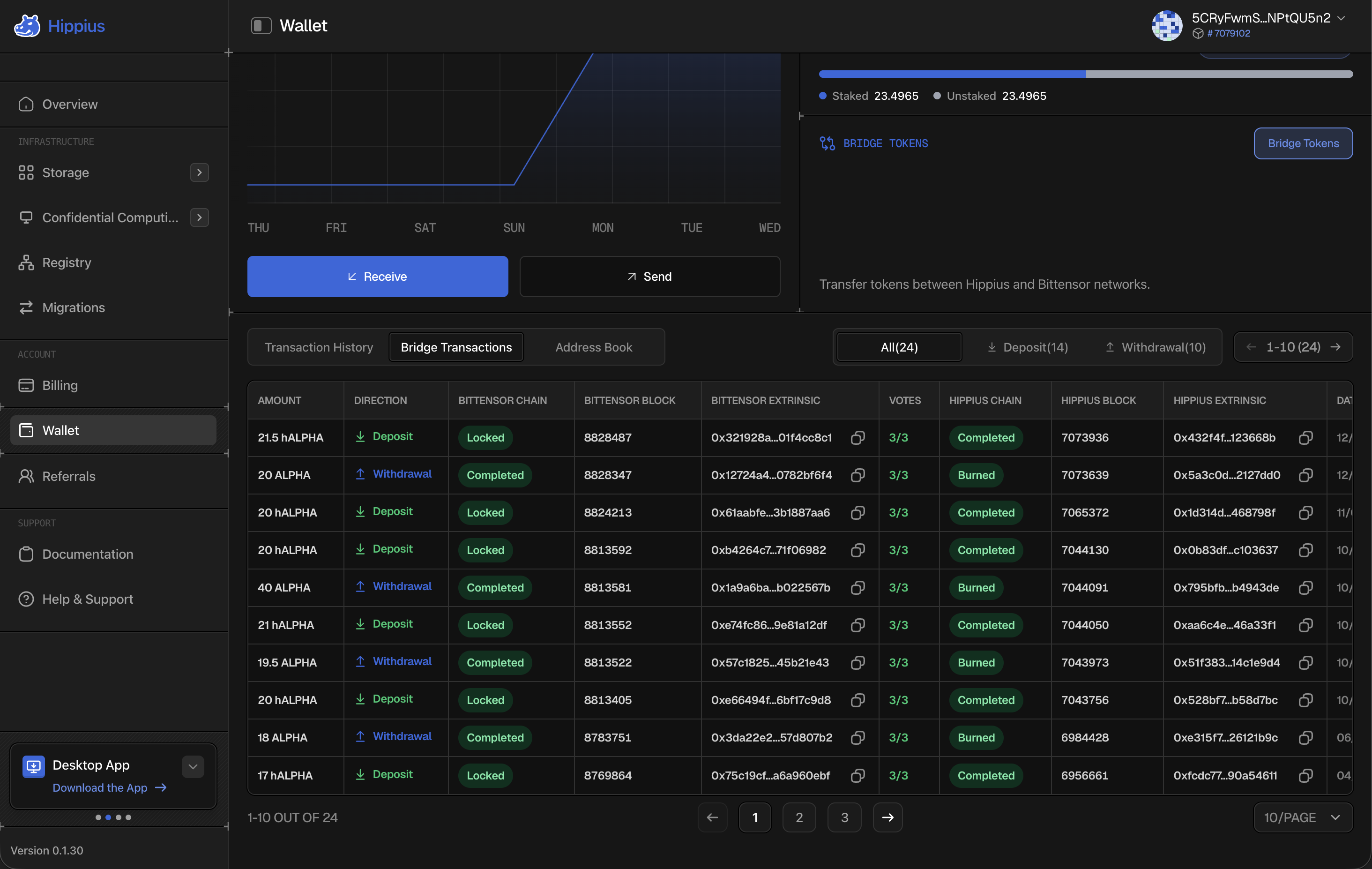Click the Bridge Tokens swap icon

click(x=828, y=143)
